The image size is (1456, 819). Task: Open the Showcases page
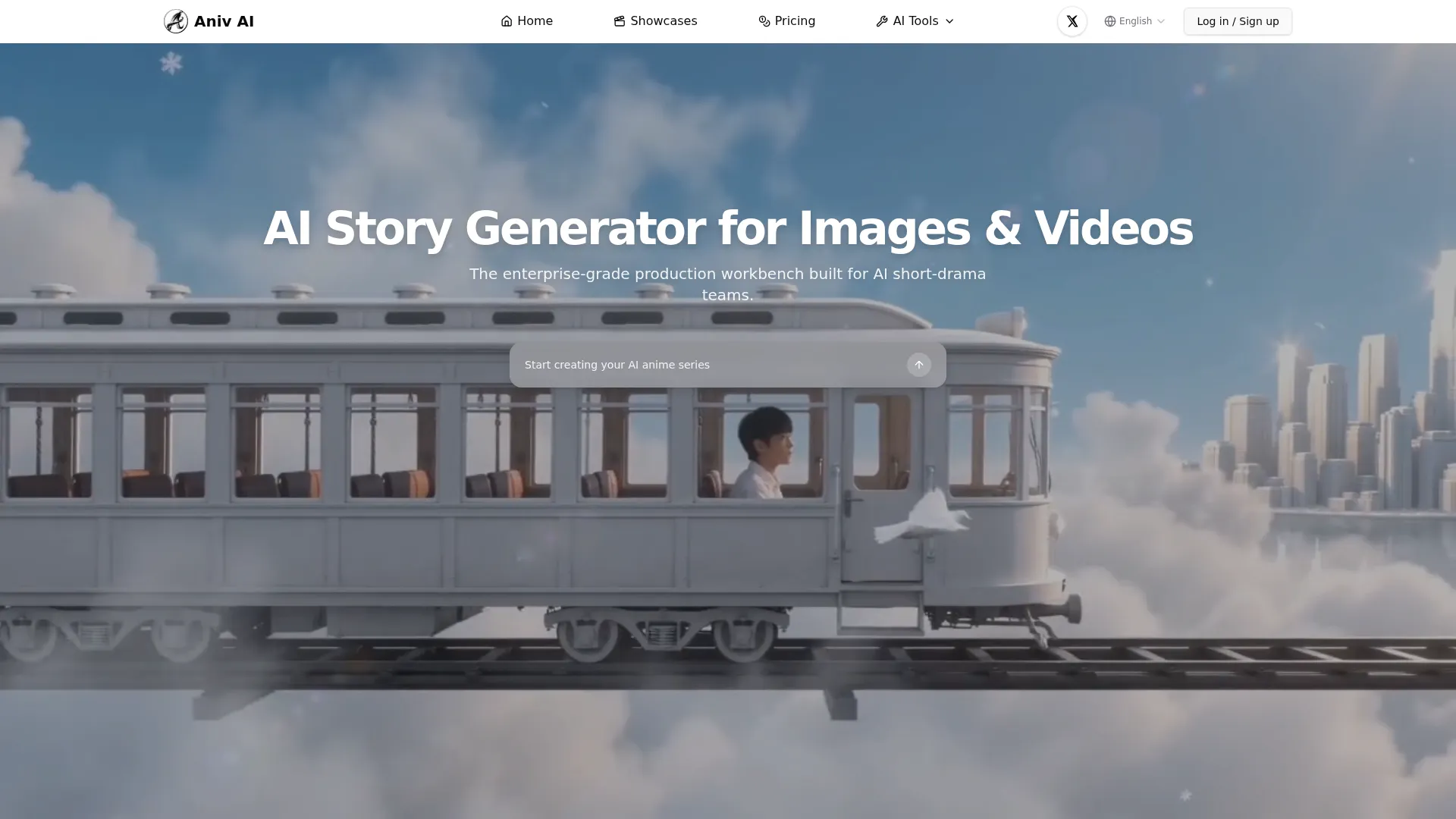pyautogui.click(x=655, y=21)
